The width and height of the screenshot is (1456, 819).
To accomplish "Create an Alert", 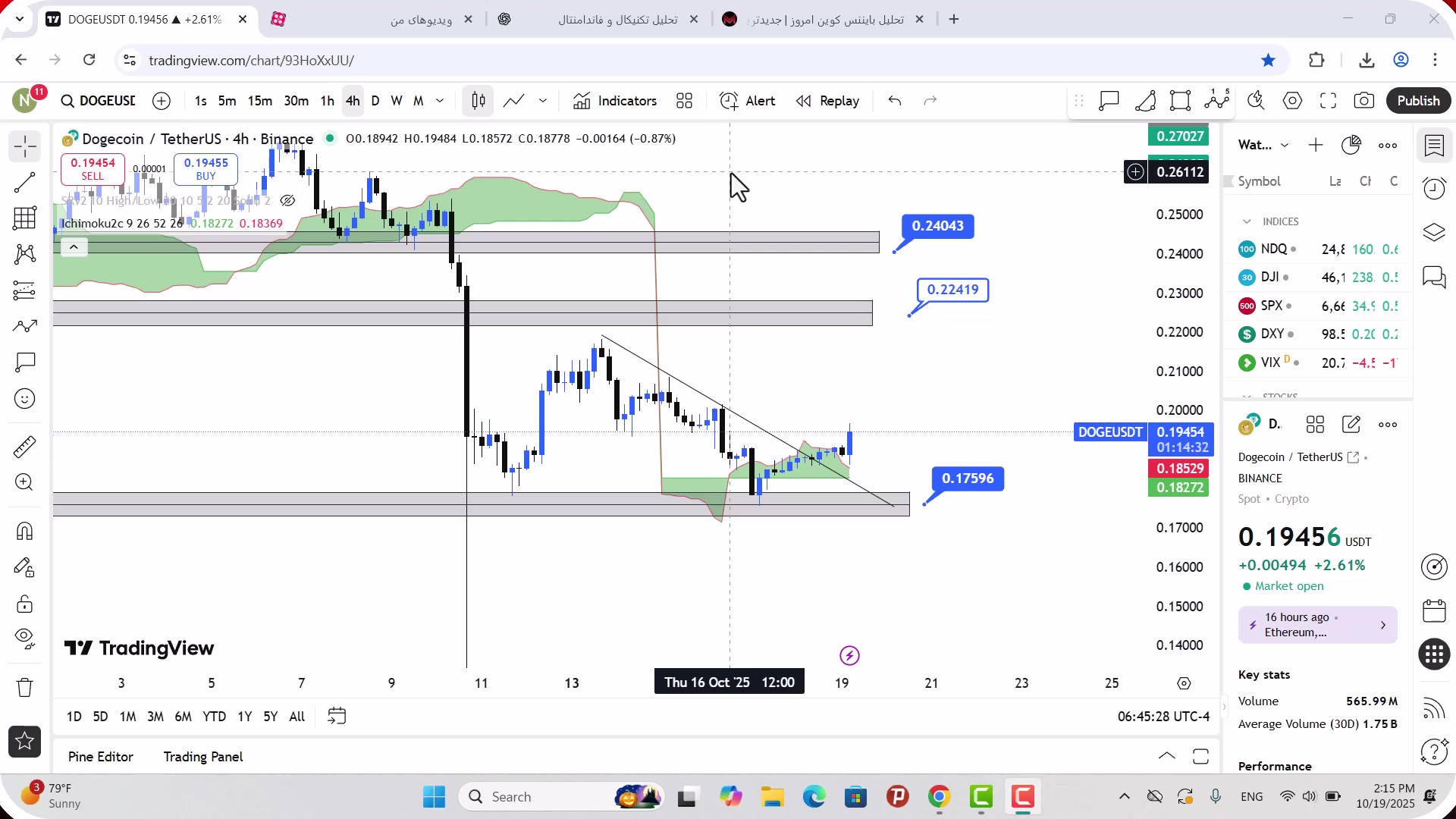I will 747,101.
